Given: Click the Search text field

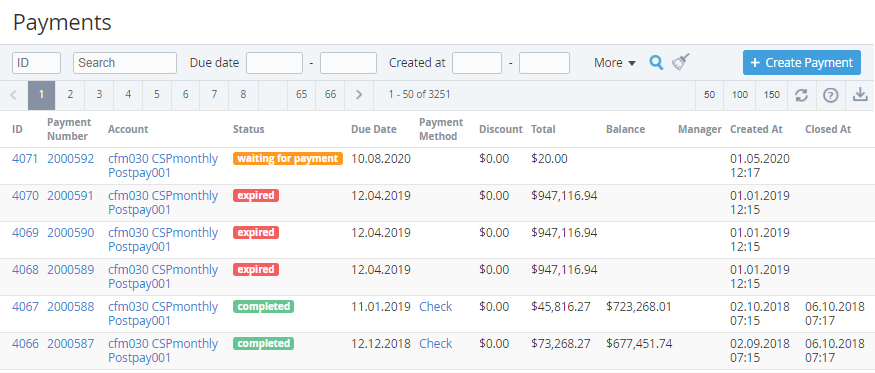Looking at the screenshot, I should click(125, 63).
